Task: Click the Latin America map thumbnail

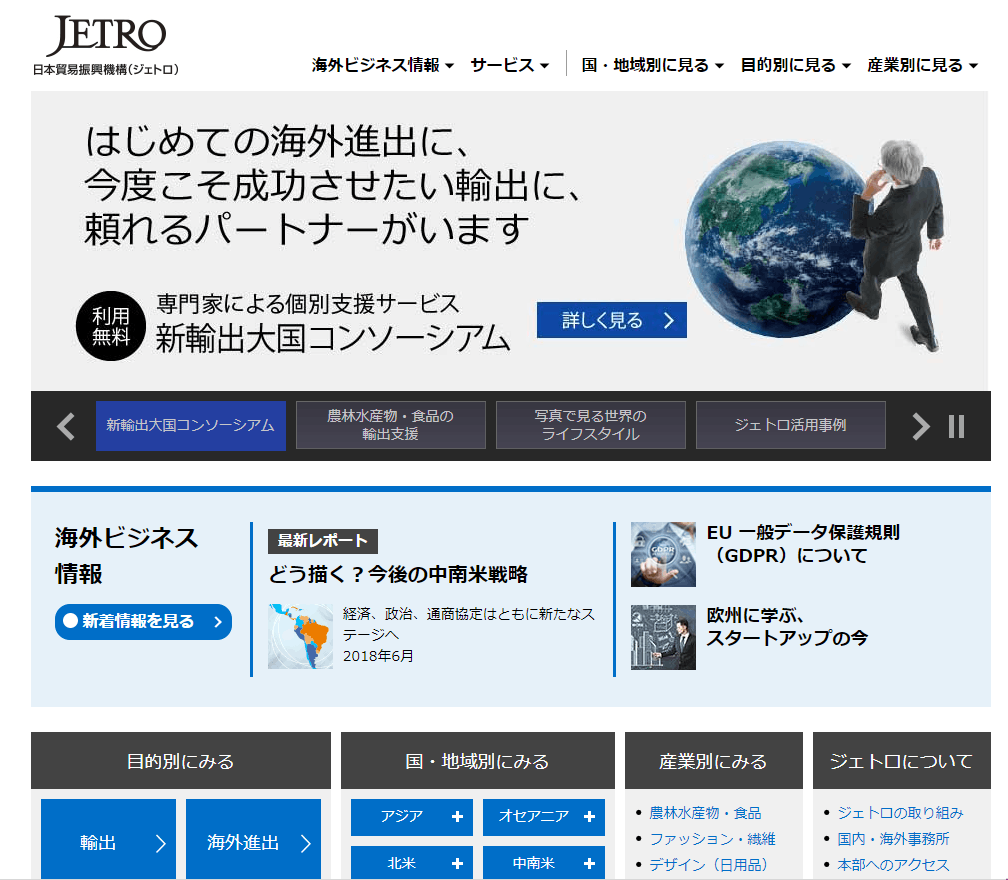Action: pyautogui.click(x=300, y=636)
